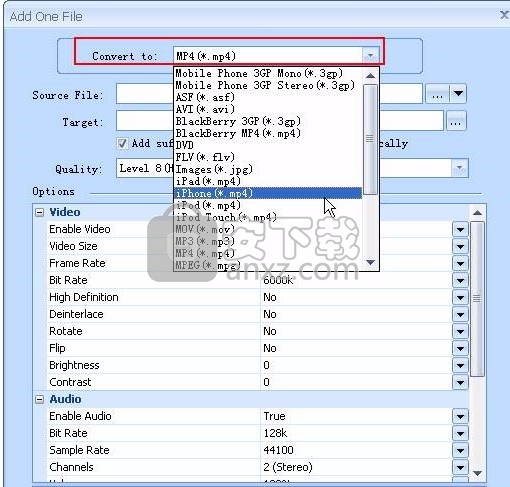Open Brightness dropdown arrow
The width and height of the screenshot is (510, 487).
point(460,365)
